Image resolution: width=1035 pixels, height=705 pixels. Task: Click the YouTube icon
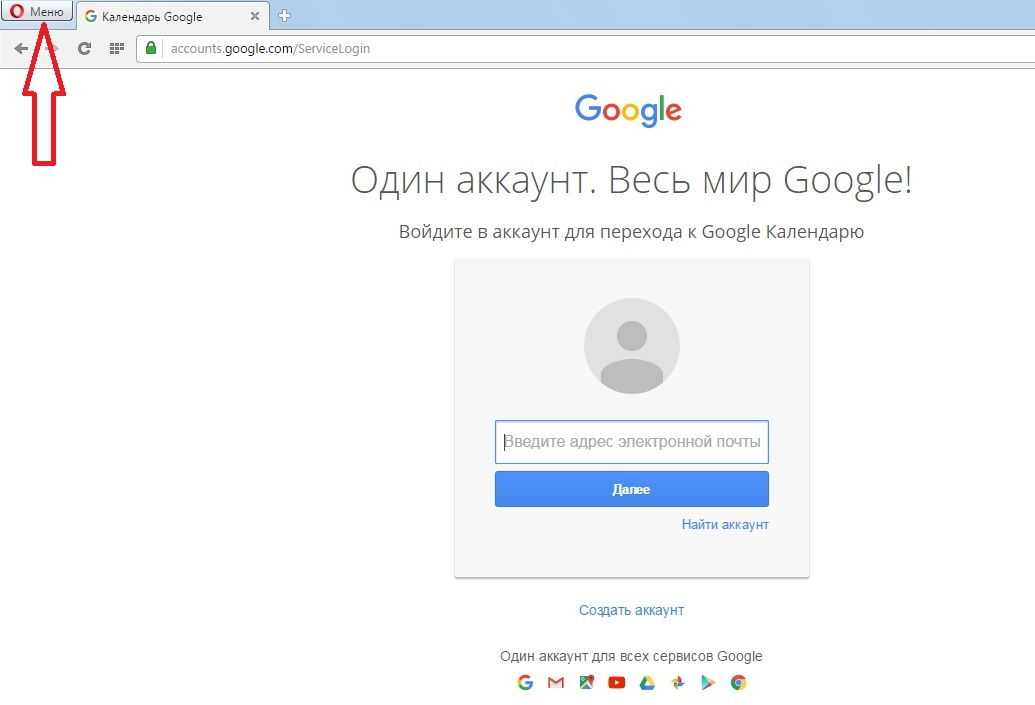click(x=617, y=683)
